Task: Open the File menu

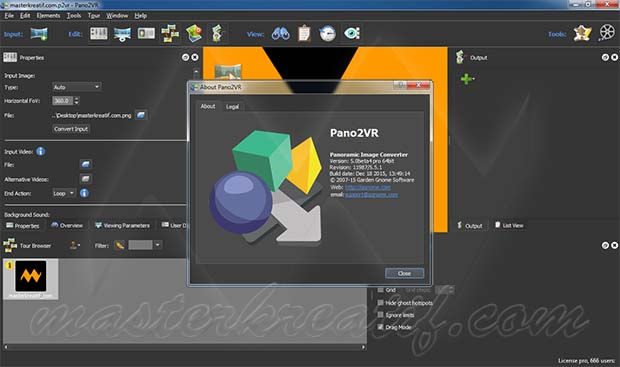Action: pos(9,15)
